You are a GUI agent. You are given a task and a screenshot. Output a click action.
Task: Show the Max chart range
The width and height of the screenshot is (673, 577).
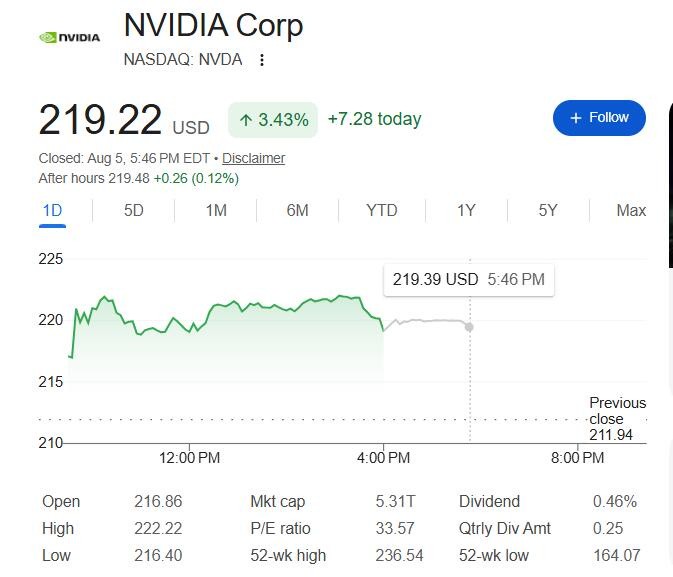point(631,211)
